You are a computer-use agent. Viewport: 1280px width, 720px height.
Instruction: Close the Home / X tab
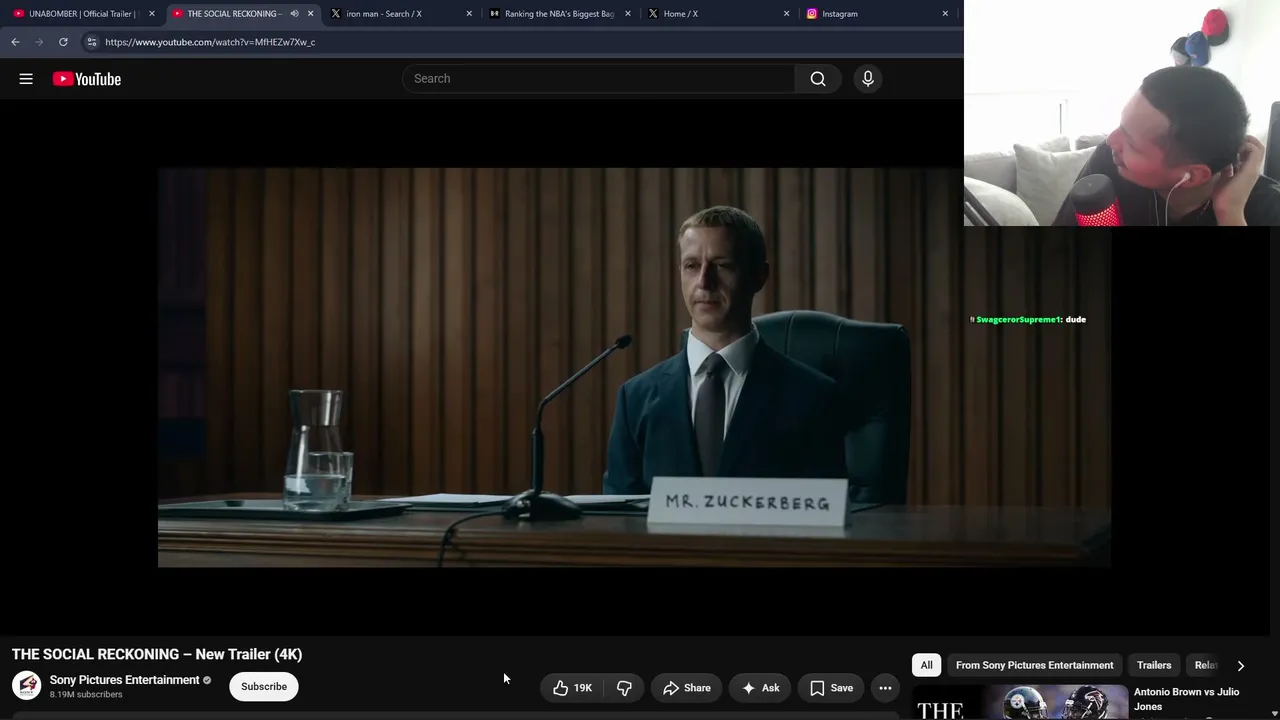point(786,14)
